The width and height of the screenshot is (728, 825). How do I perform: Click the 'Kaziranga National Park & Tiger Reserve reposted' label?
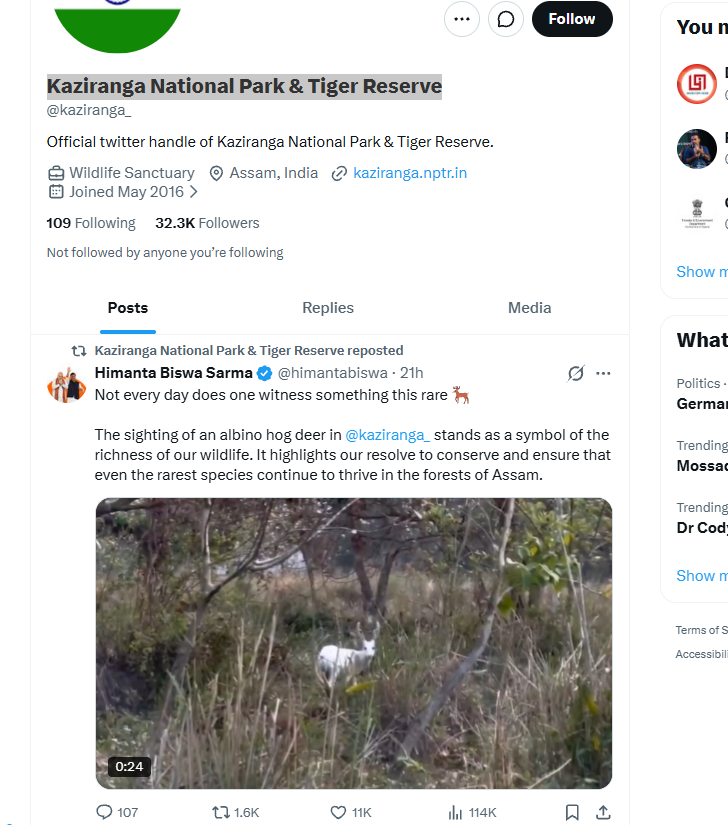tap(249, 350)
